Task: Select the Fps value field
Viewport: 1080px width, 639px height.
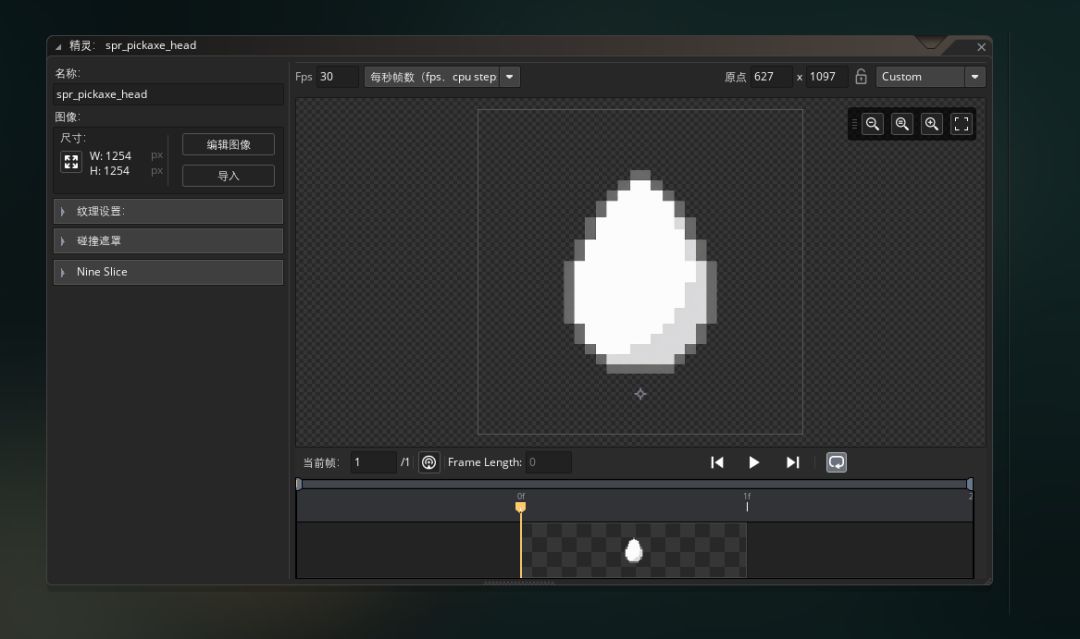Action: point(338,76)
